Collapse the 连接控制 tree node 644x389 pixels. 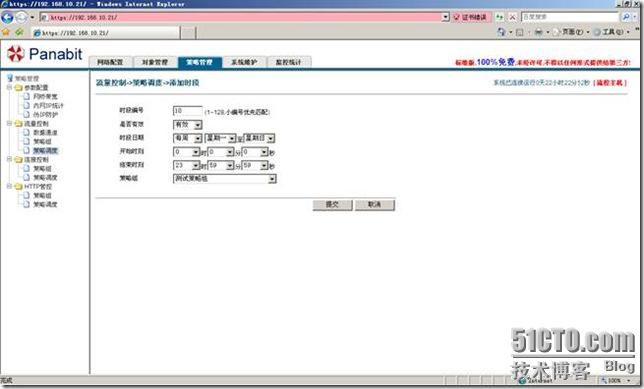[9, 159]
